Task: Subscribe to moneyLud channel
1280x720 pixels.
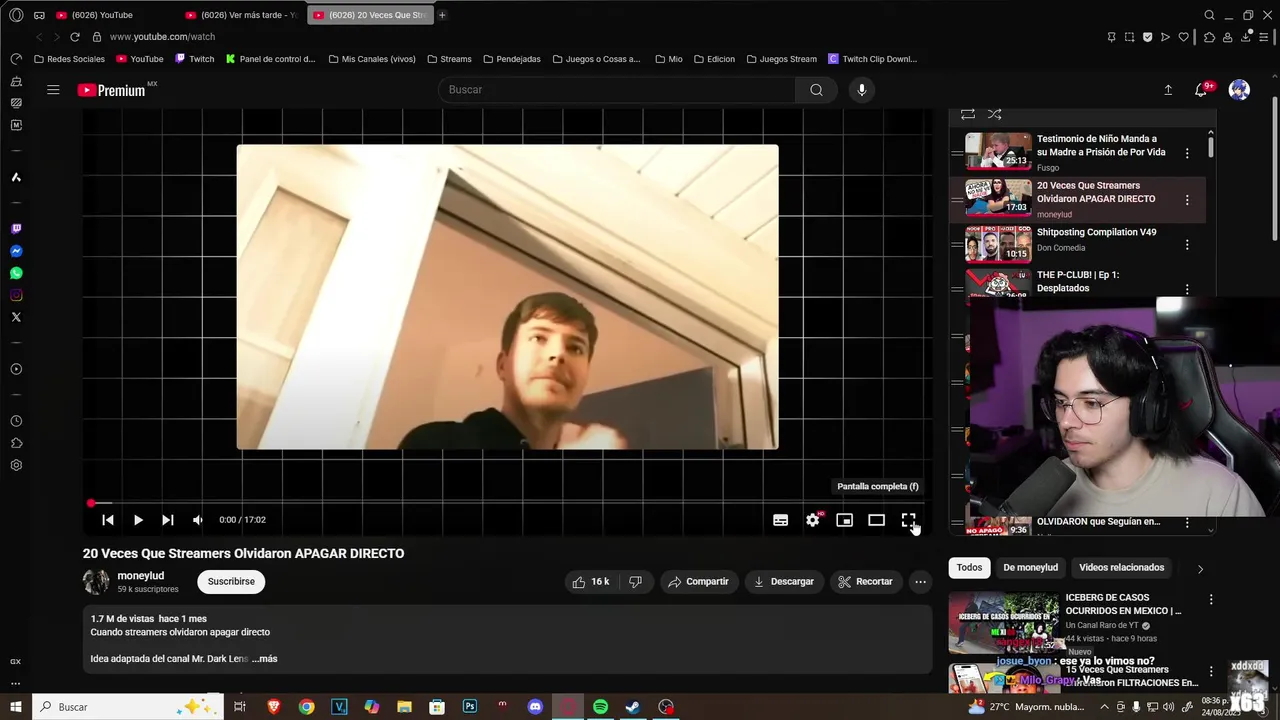Action: [231, 581]
